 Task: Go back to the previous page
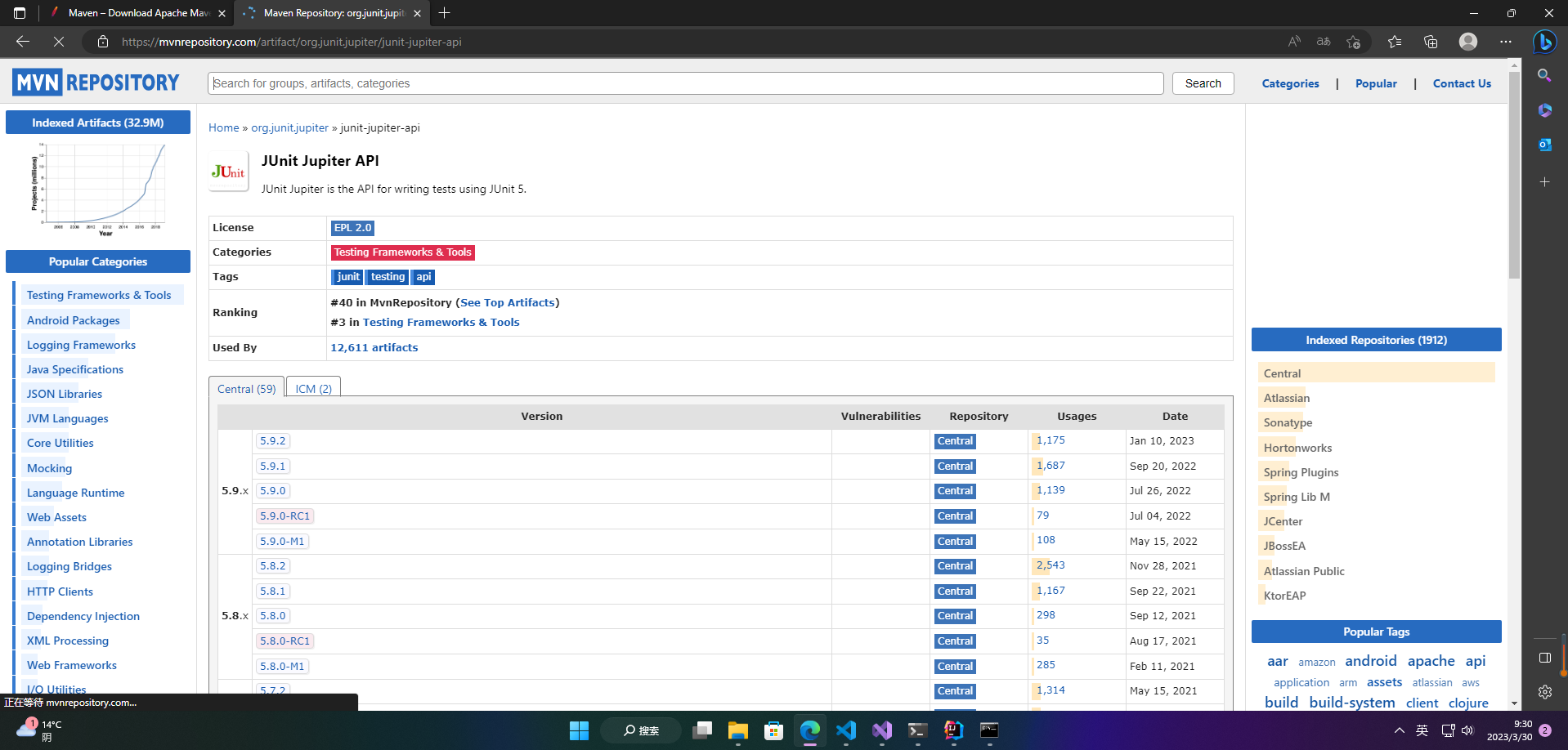23,42
